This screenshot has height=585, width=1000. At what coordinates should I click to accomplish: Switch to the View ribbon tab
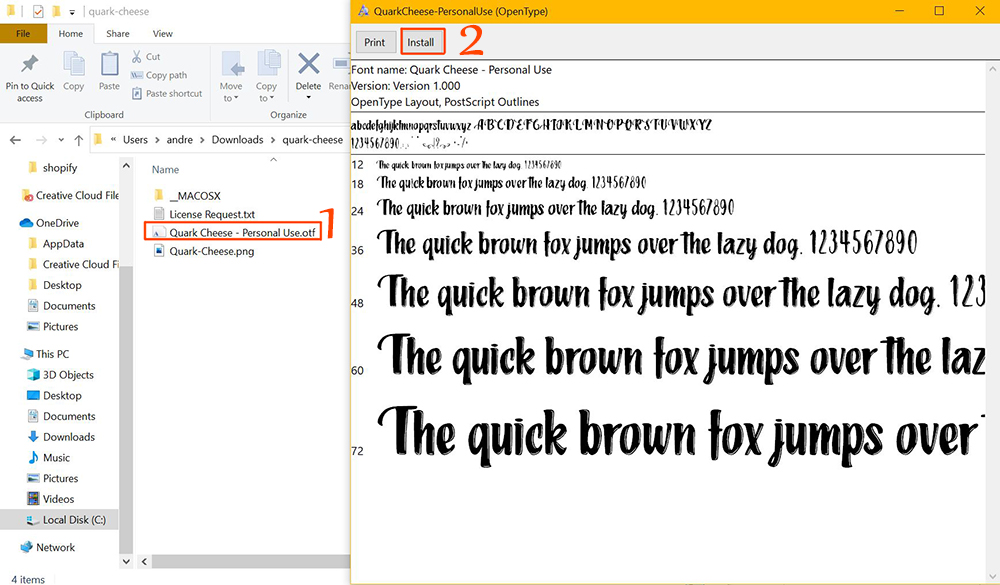(x=162, y=33)
